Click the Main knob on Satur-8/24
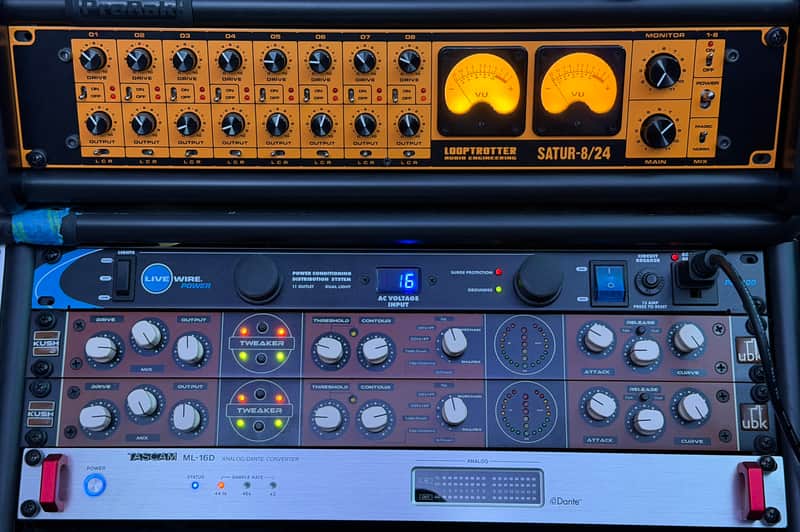Viewport: 800px width, 532px height. tap(658, 131)
